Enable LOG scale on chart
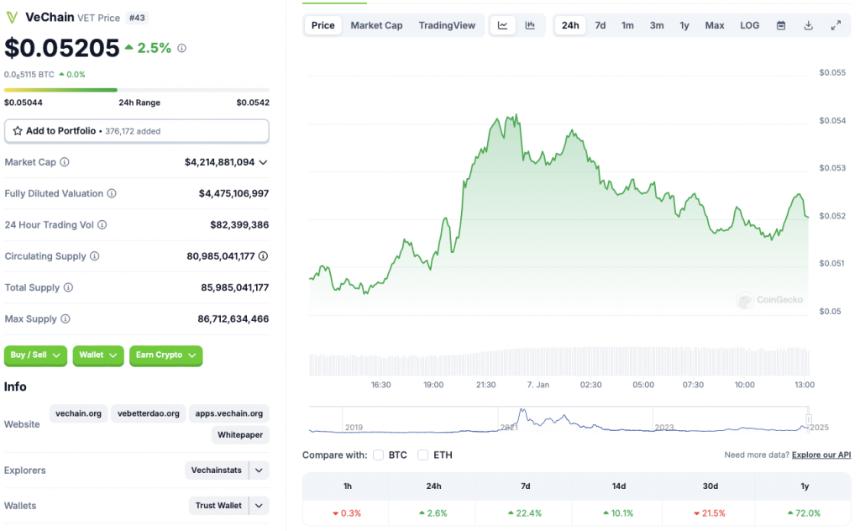Screen dimensions: 860x531 (x=749, y=25)
